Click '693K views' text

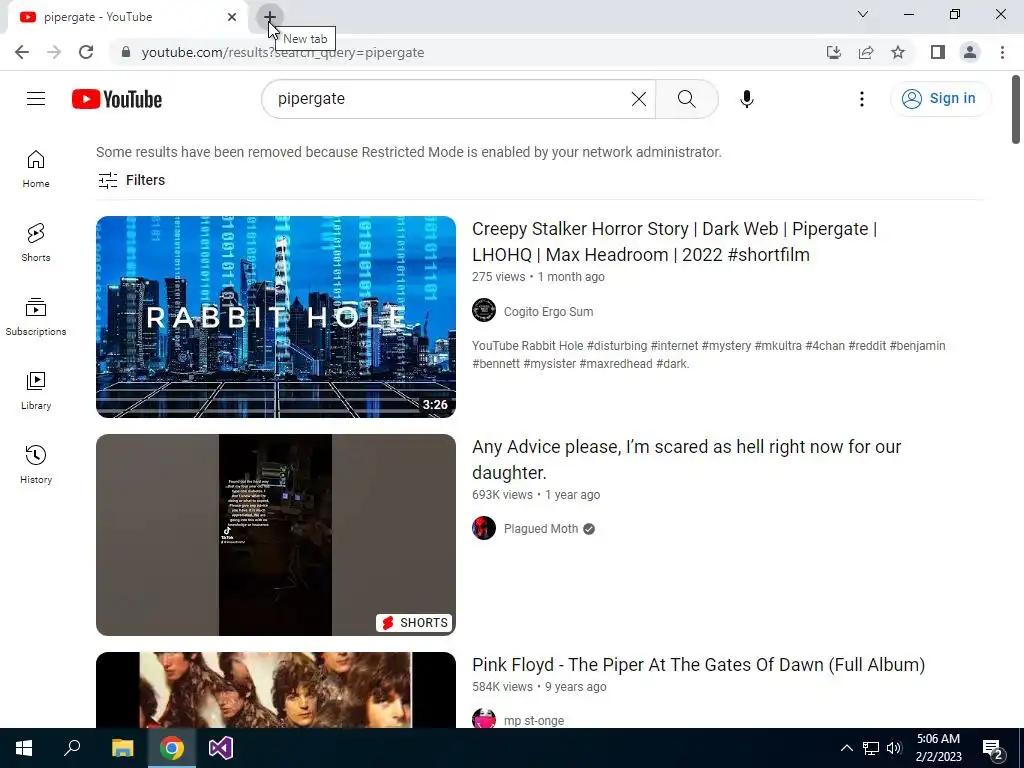(502, 495)
